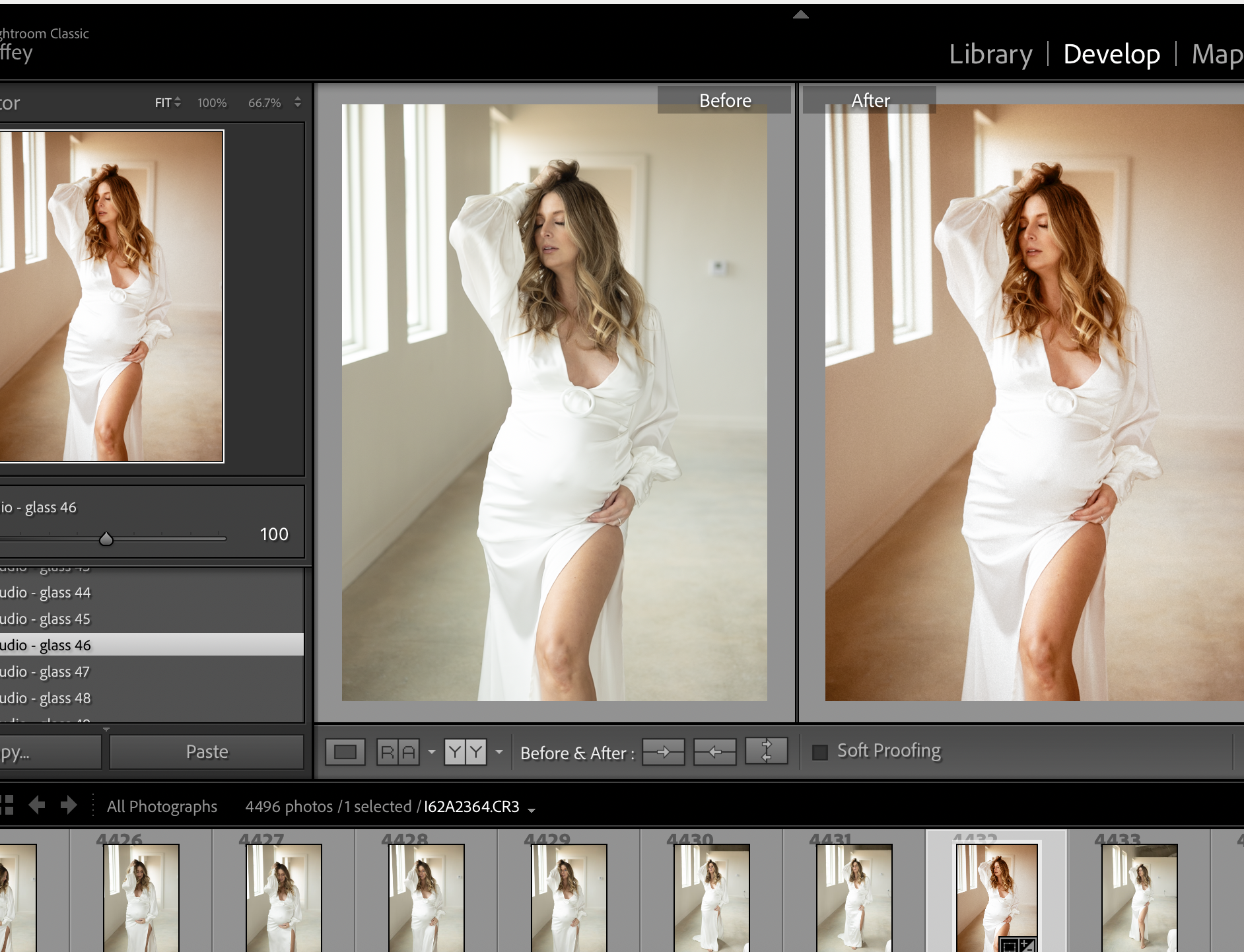Click All Photographs source label
Image resolution: width=1244 pixels, height=952 pixels.
(x=162, y=807)
